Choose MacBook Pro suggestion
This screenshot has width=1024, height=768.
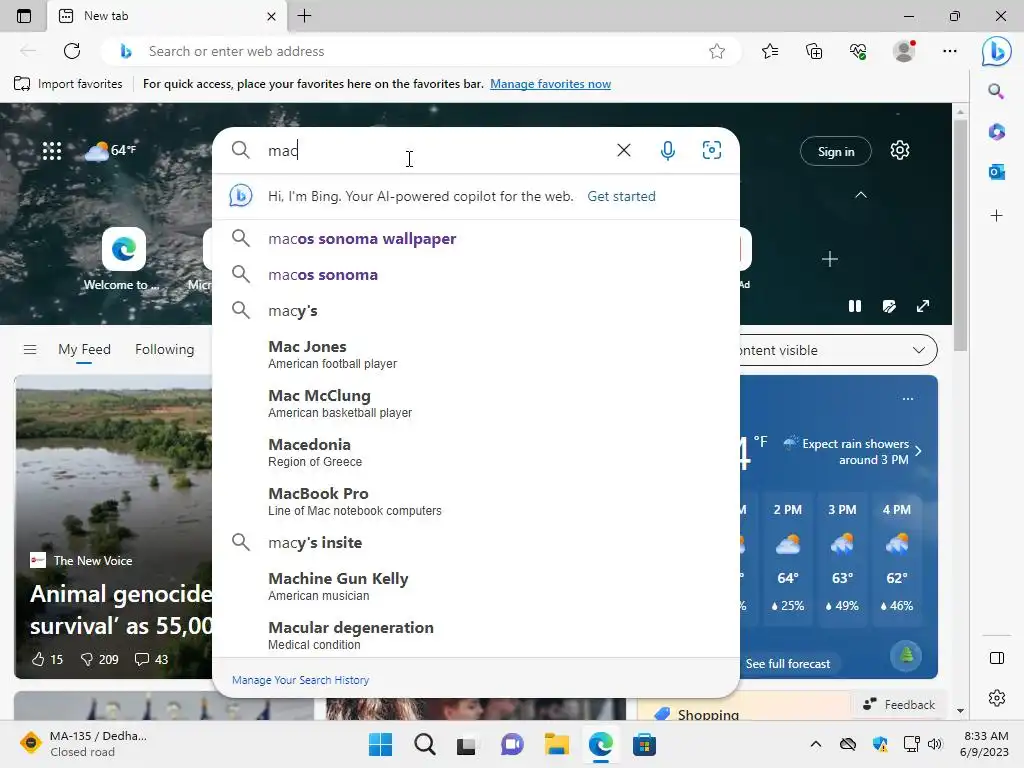point(475,501)
